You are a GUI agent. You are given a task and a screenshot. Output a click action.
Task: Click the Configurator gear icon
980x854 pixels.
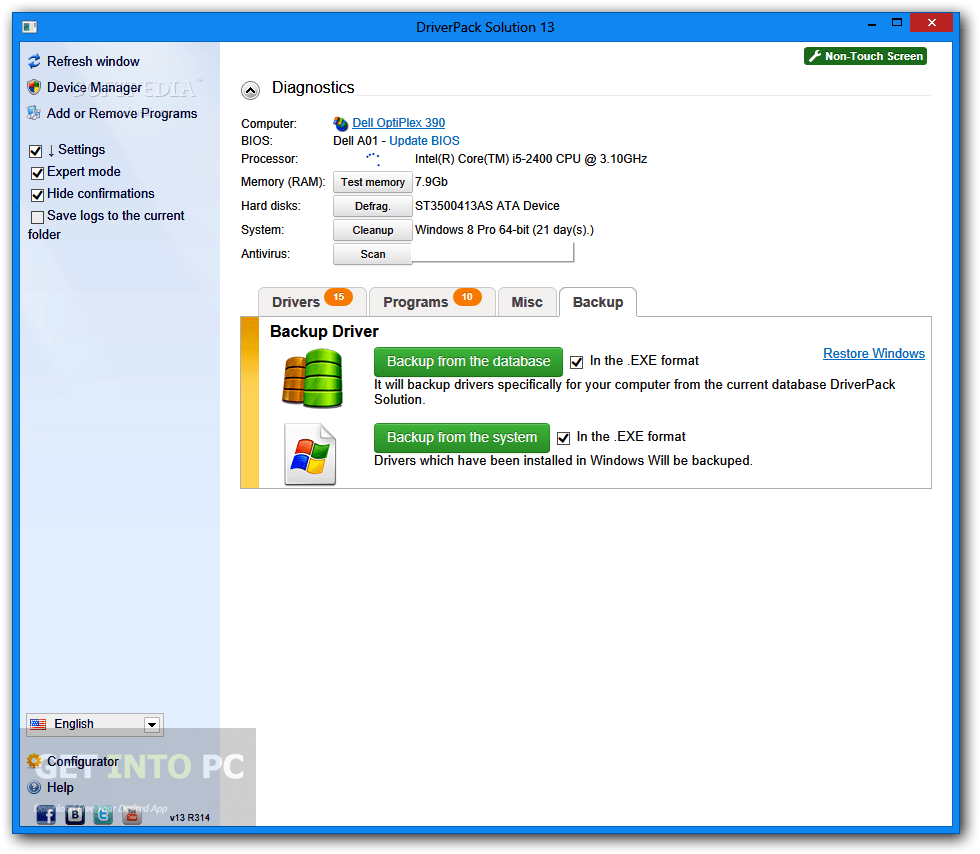[x=33, y=761]
